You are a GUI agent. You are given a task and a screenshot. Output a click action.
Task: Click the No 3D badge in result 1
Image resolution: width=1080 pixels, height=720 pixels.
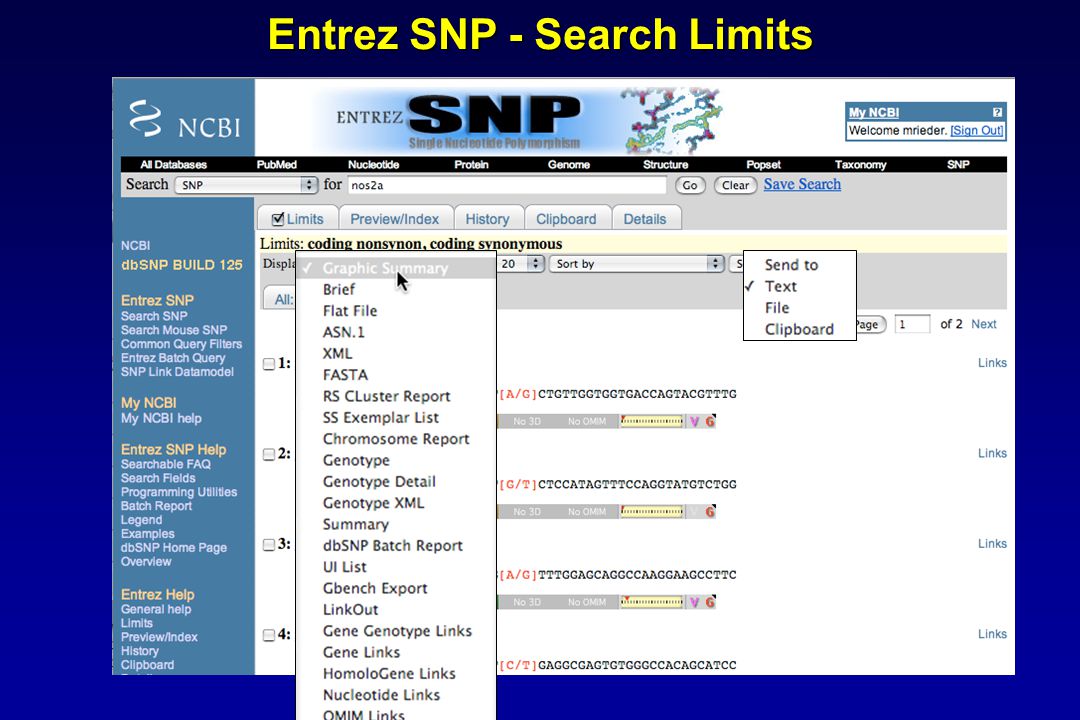pyautogui.click(x=527, y=421)
